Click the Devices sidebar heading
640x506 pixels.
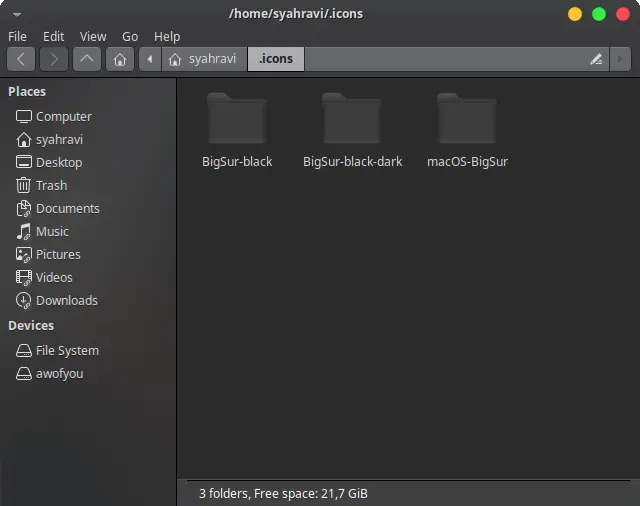[x=31, y=326]
